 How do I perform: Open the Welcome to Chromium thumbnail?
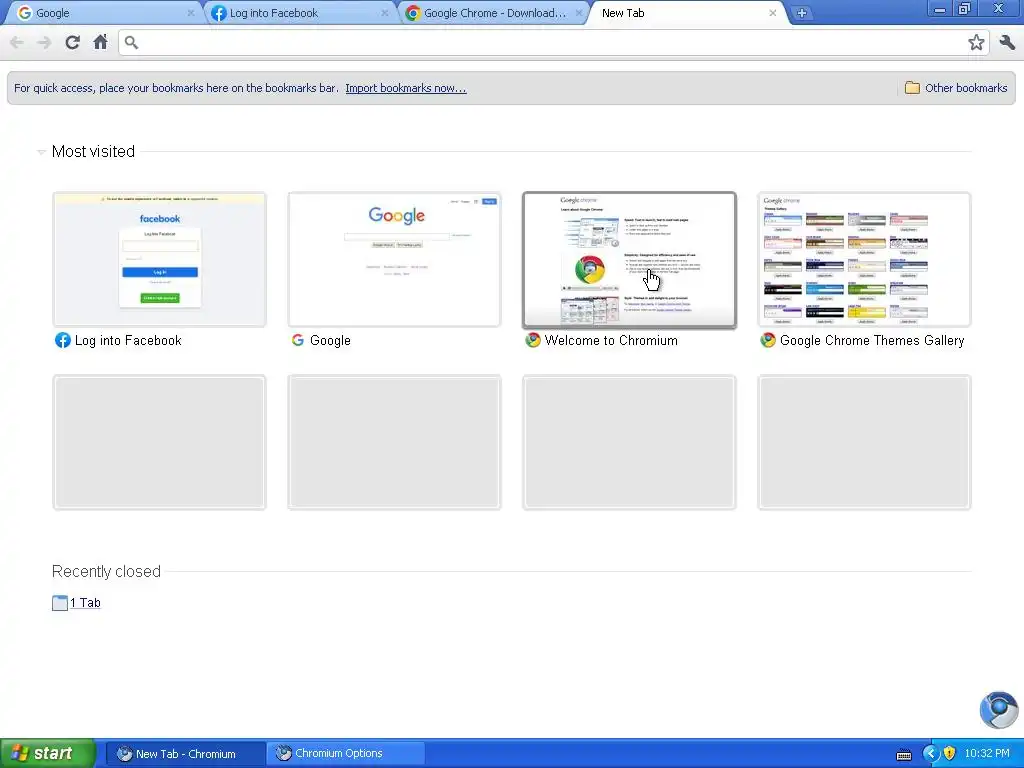pyautogui.click(x=630, y=259)
